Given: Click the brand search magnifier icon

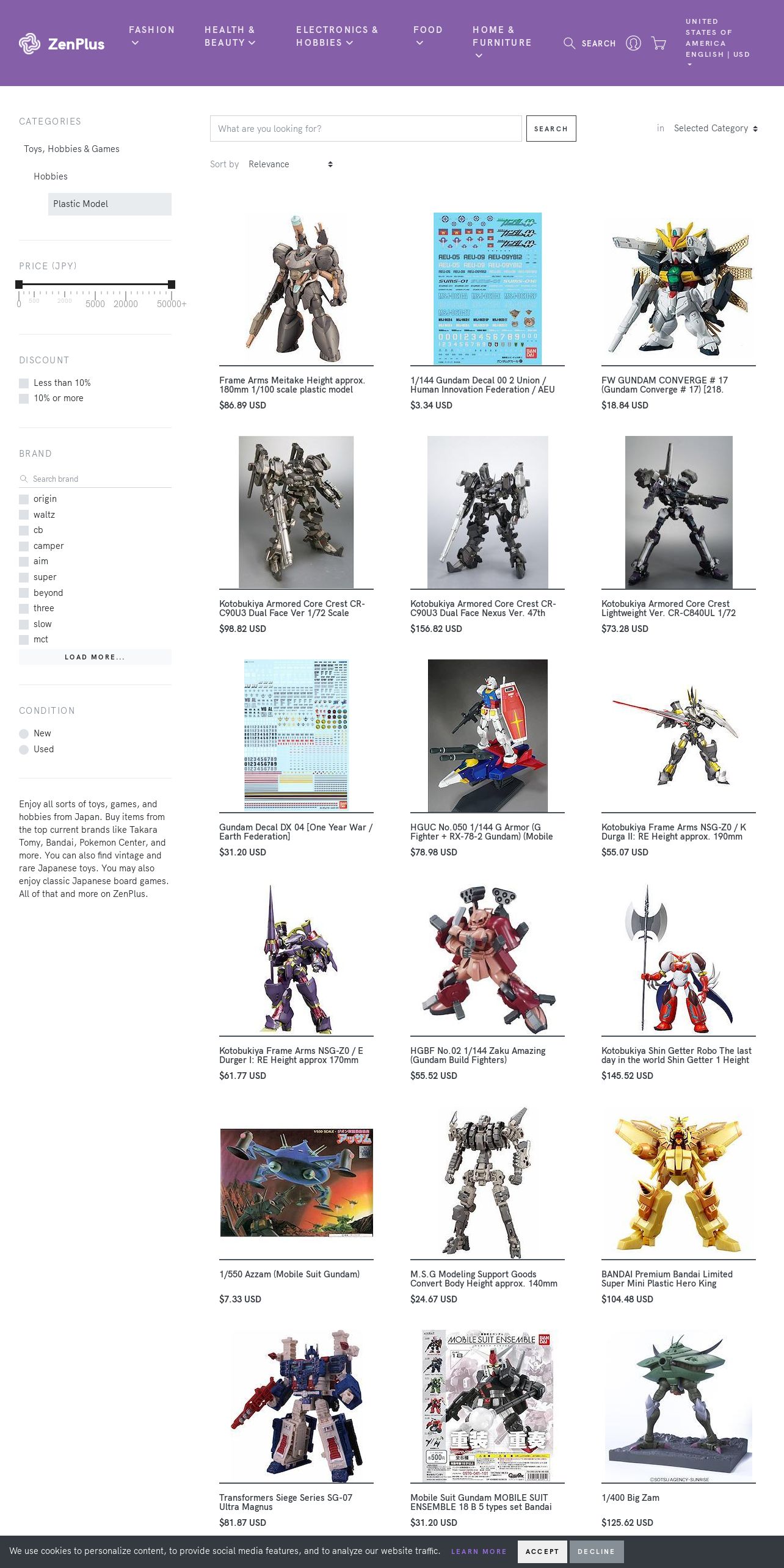Looking at the screenshot, I should (x=24, y=479).
